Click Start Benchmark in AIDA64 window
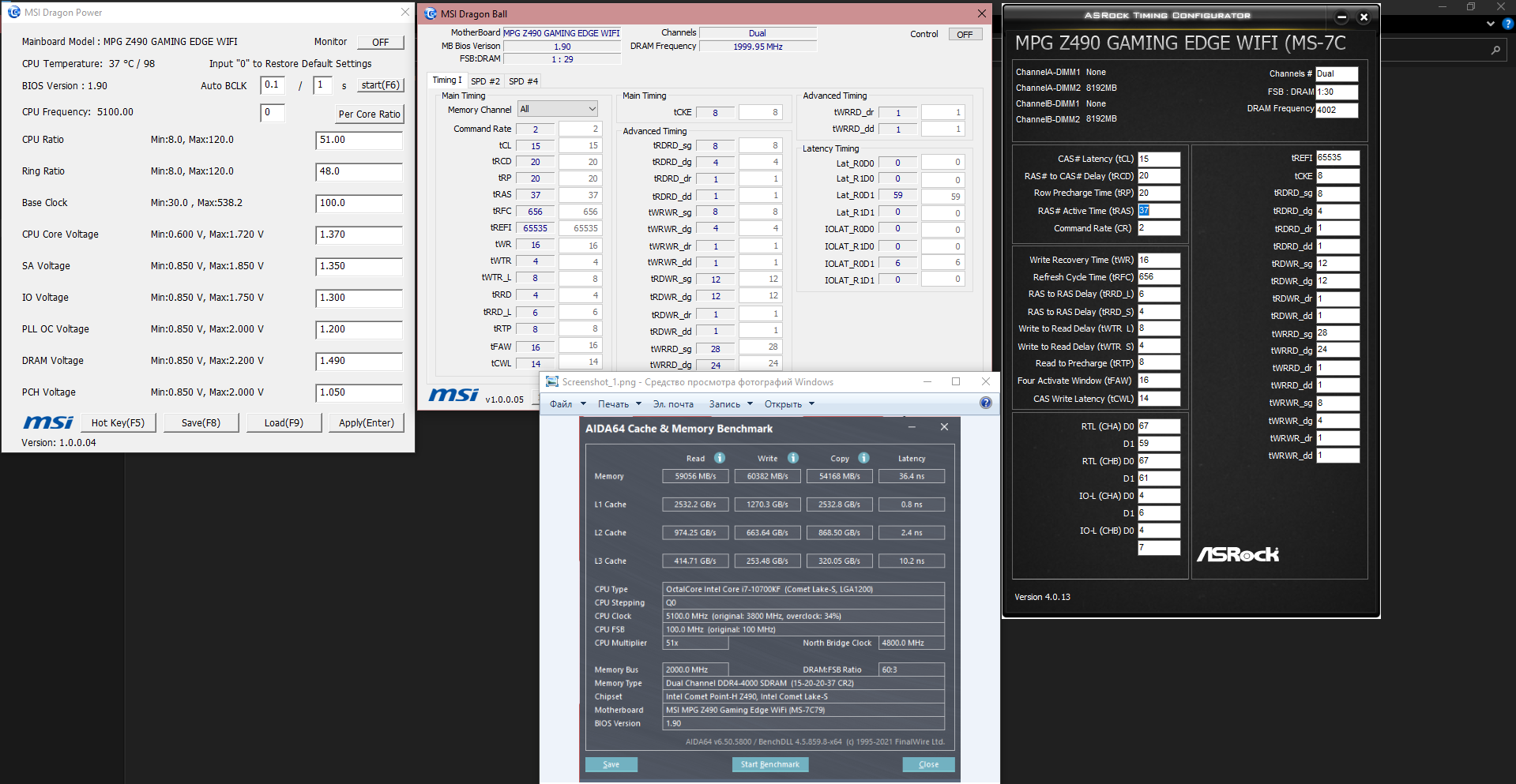 click(770, 764)
